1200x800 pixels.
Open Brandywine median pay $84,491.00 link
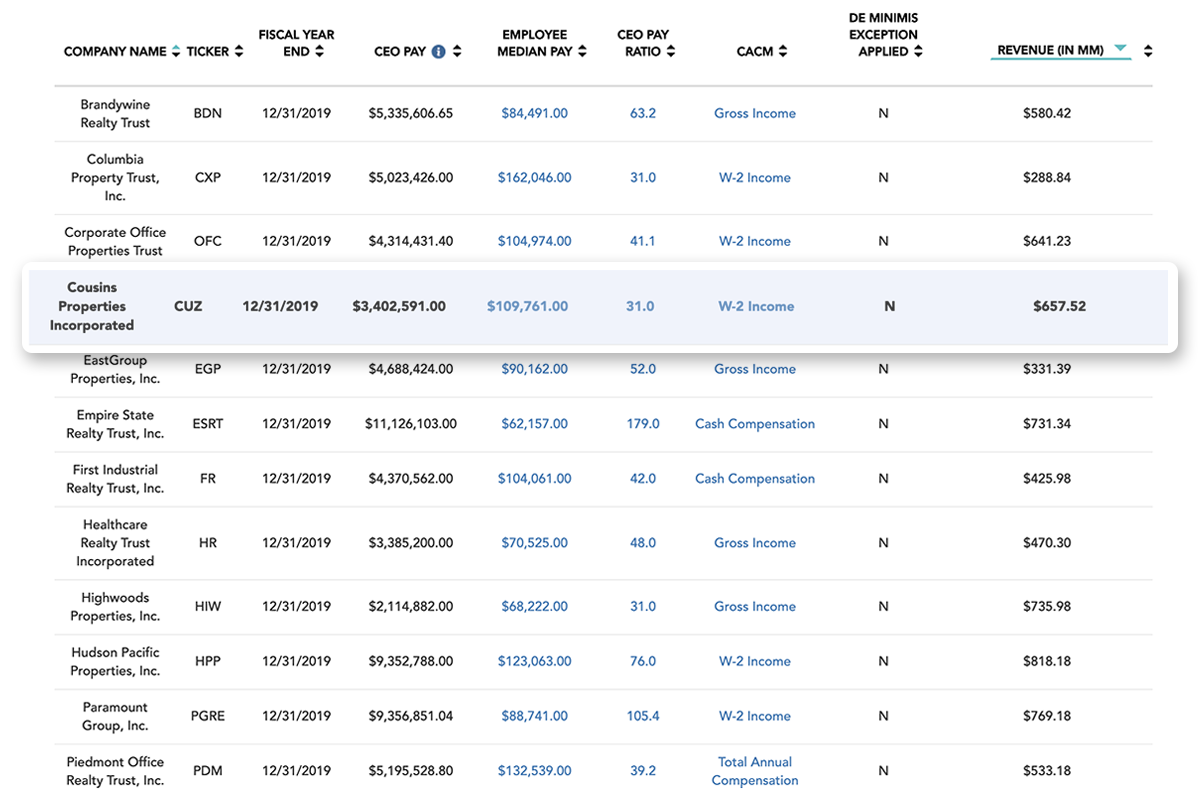click(534, 113)
